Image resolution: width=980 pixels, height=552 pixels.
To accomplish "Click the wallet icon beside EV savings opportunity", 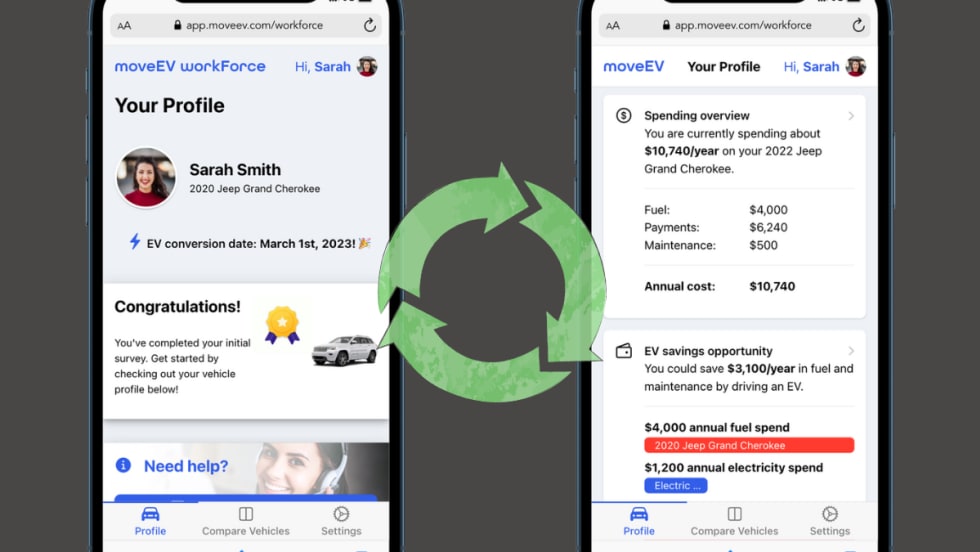I will click(x=624, y=351).
